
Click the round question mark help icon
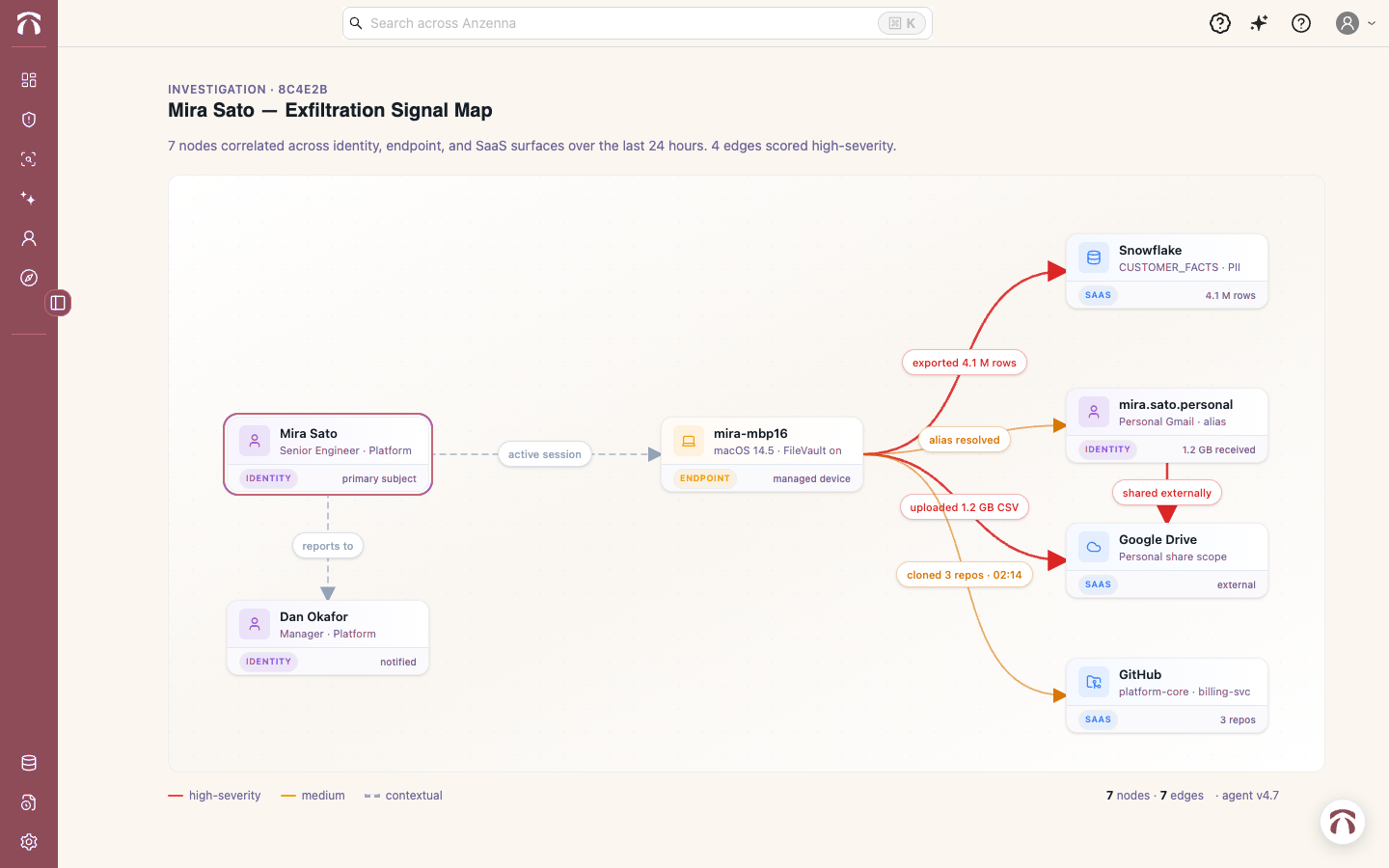pyautogui.click(x=1301, y=23)
